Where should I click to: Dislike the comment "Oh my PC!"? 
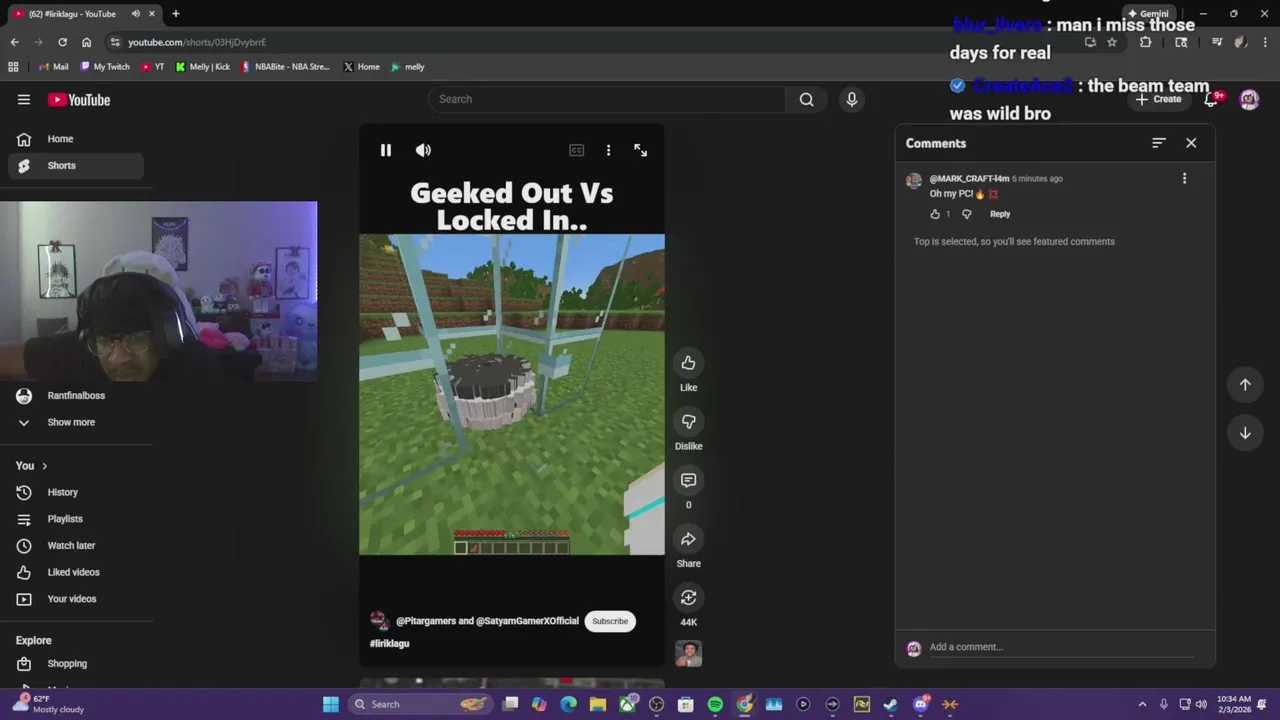tap(966, 214)
